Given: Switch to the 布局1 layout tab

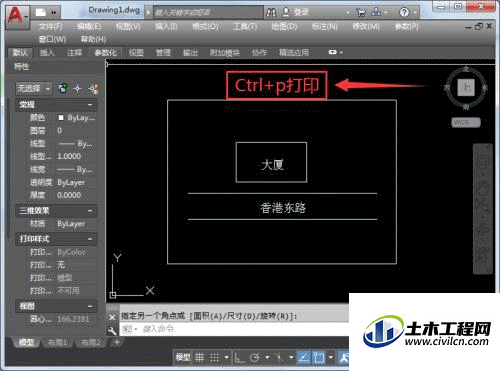Looking at the screenshot, I should (x=57, y=342).
